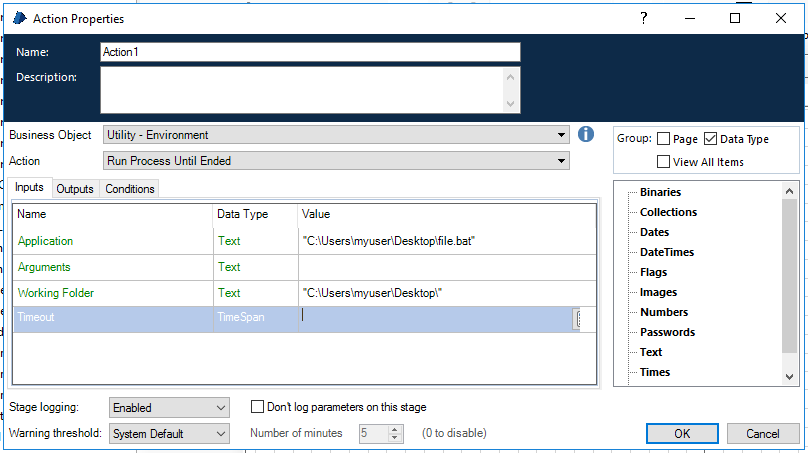Select the Collections data type item
The width and height of the screenshot is (808, 453).
[668, 212]
